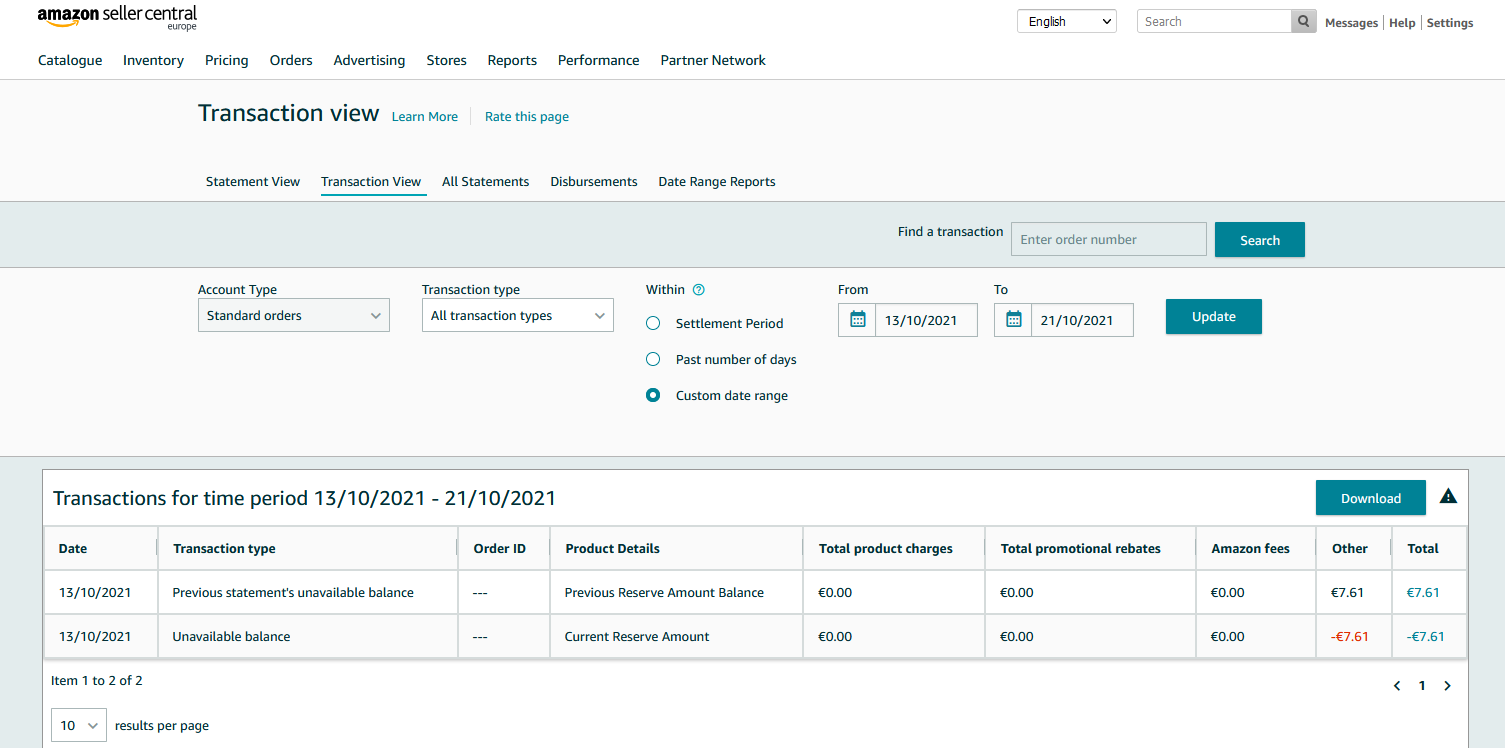This screenshot has width=1505, height=748.
Task: Expand the Transaction type dropdown
Action: pyautogui.click(x=518, y=315)
